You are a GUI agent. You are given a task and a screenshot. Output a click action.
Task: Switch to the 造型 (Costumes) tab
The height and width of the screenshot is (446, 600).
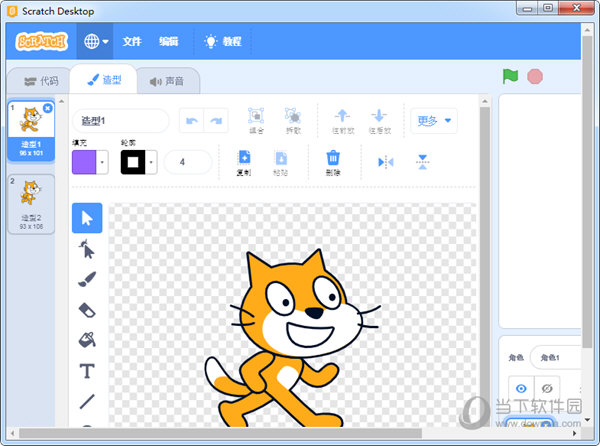coord(104,80)
